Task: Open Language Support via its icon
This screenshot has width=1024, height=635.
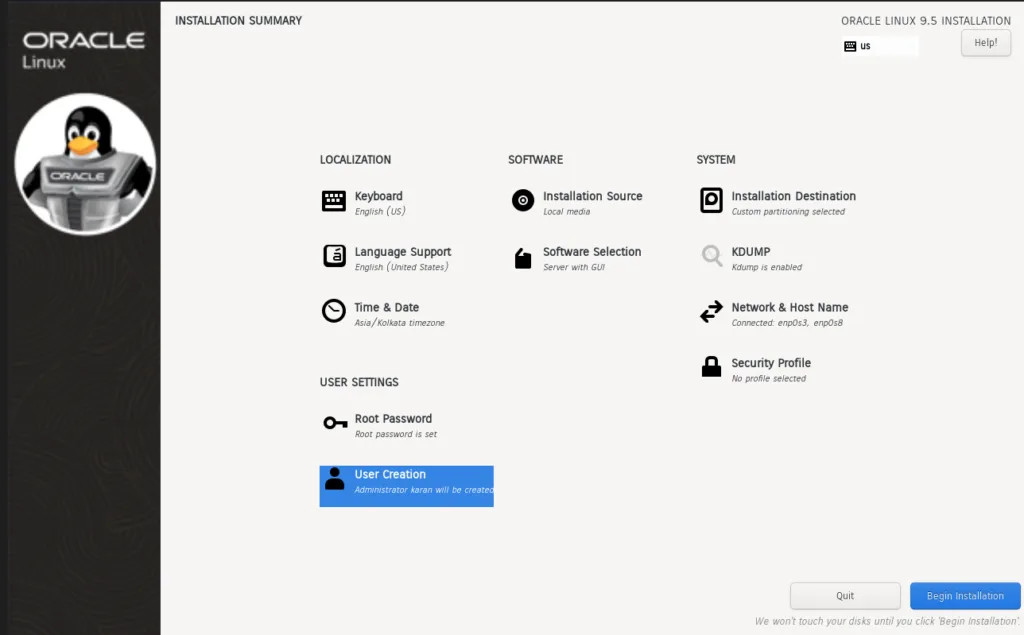Action: pos(334,255)
